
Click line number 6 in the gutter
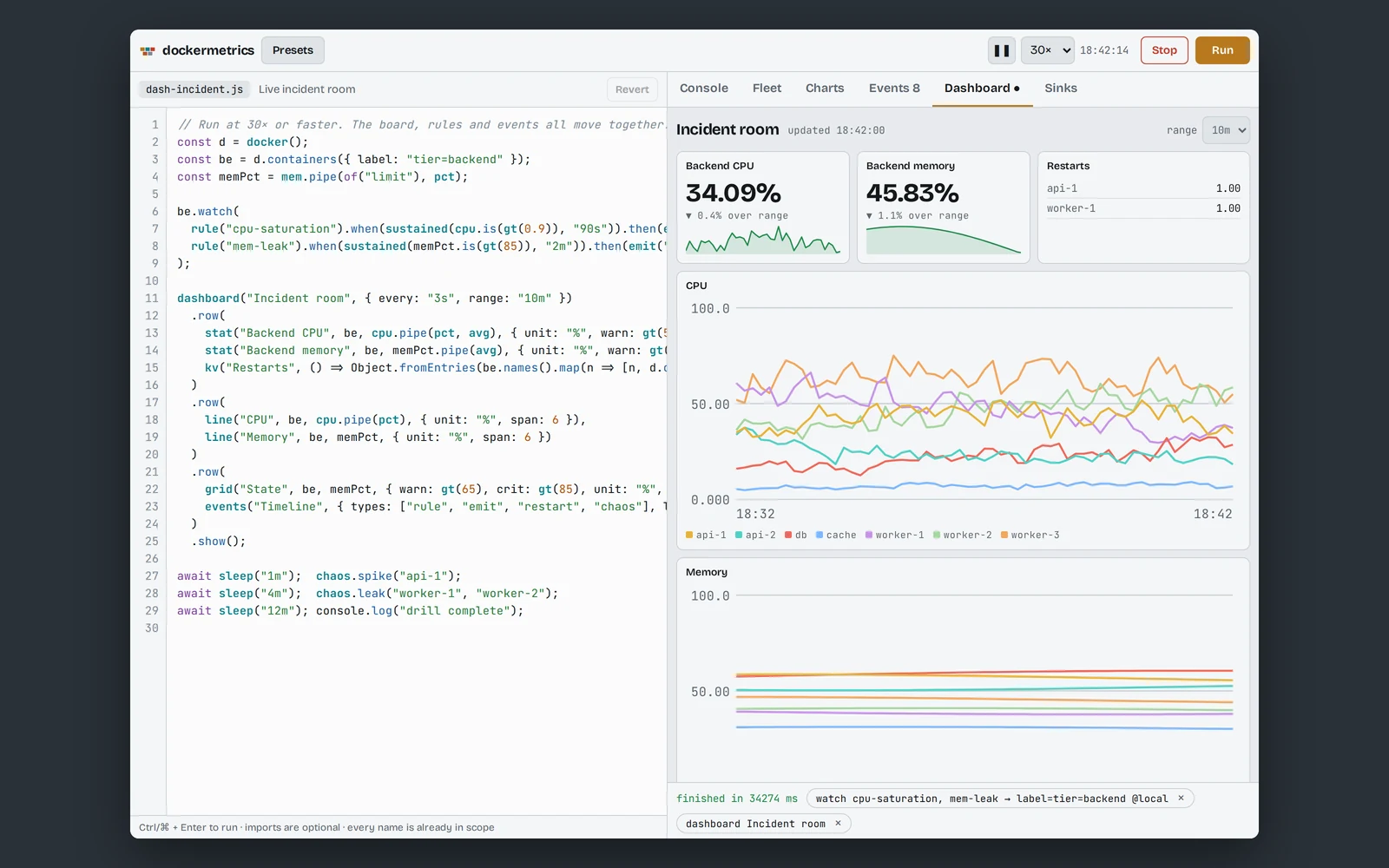click(x=155, y=212)
